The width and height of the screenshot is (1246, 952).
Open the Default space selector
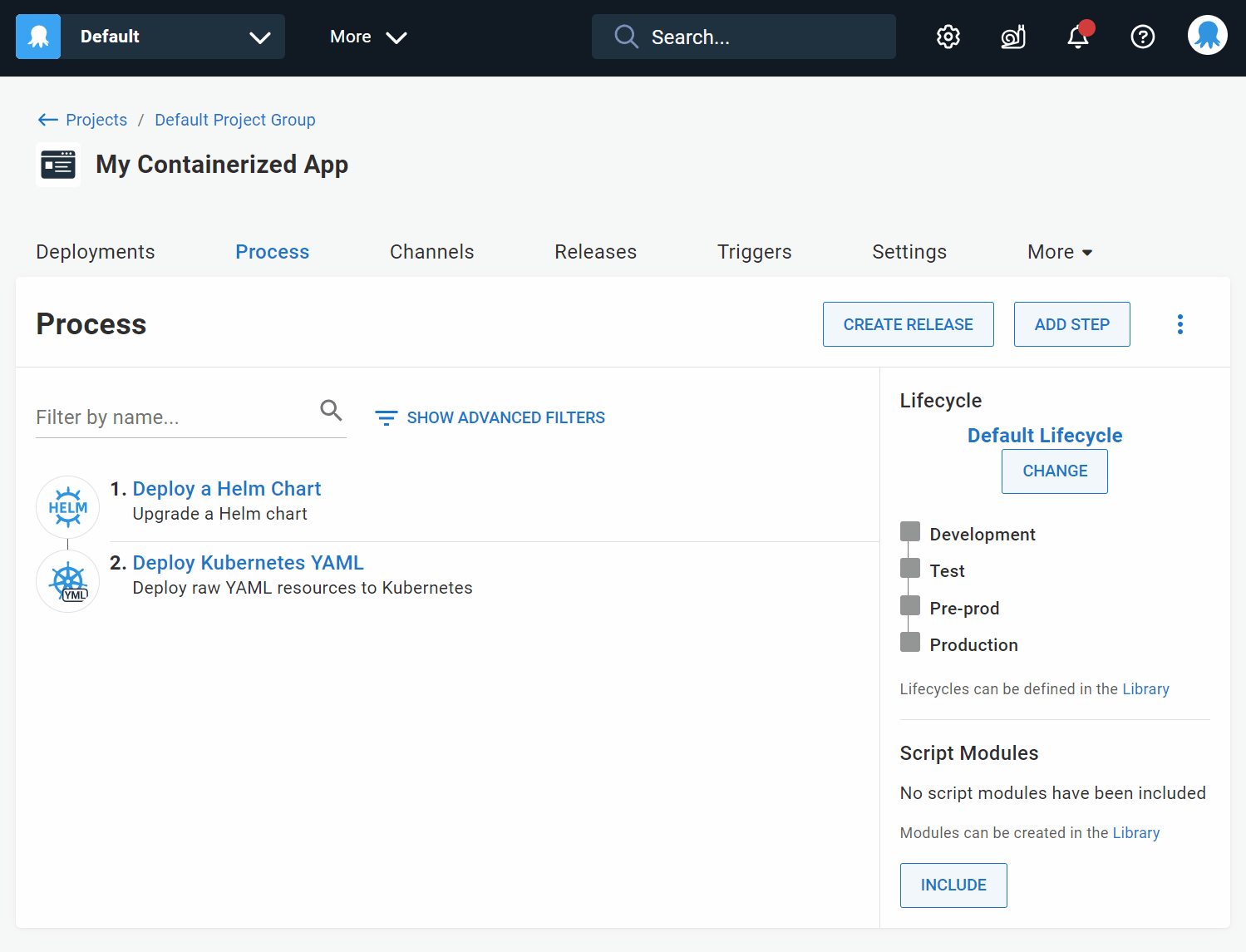[x=172, y=36]
